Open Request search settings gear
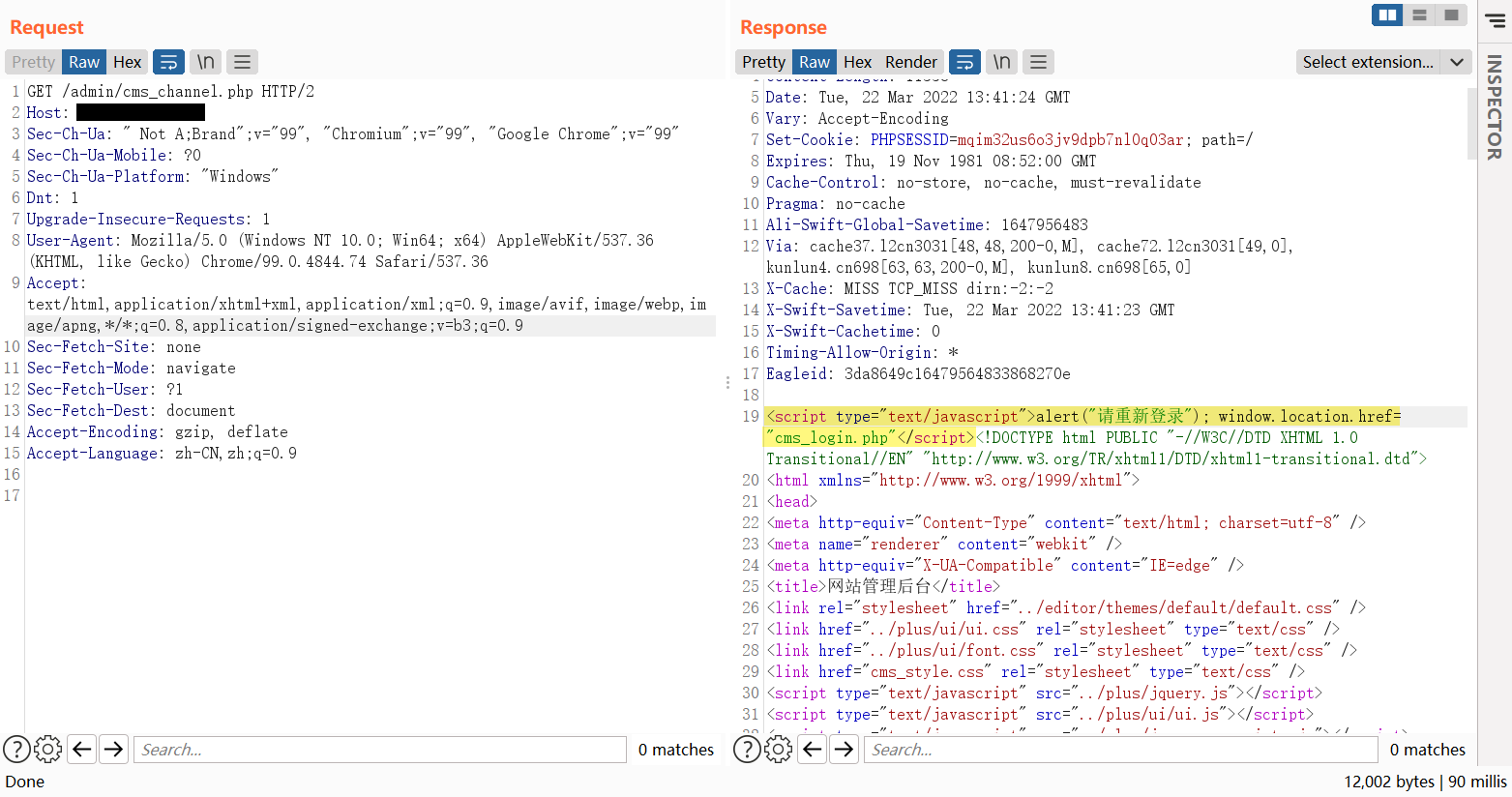 (48, 749)
